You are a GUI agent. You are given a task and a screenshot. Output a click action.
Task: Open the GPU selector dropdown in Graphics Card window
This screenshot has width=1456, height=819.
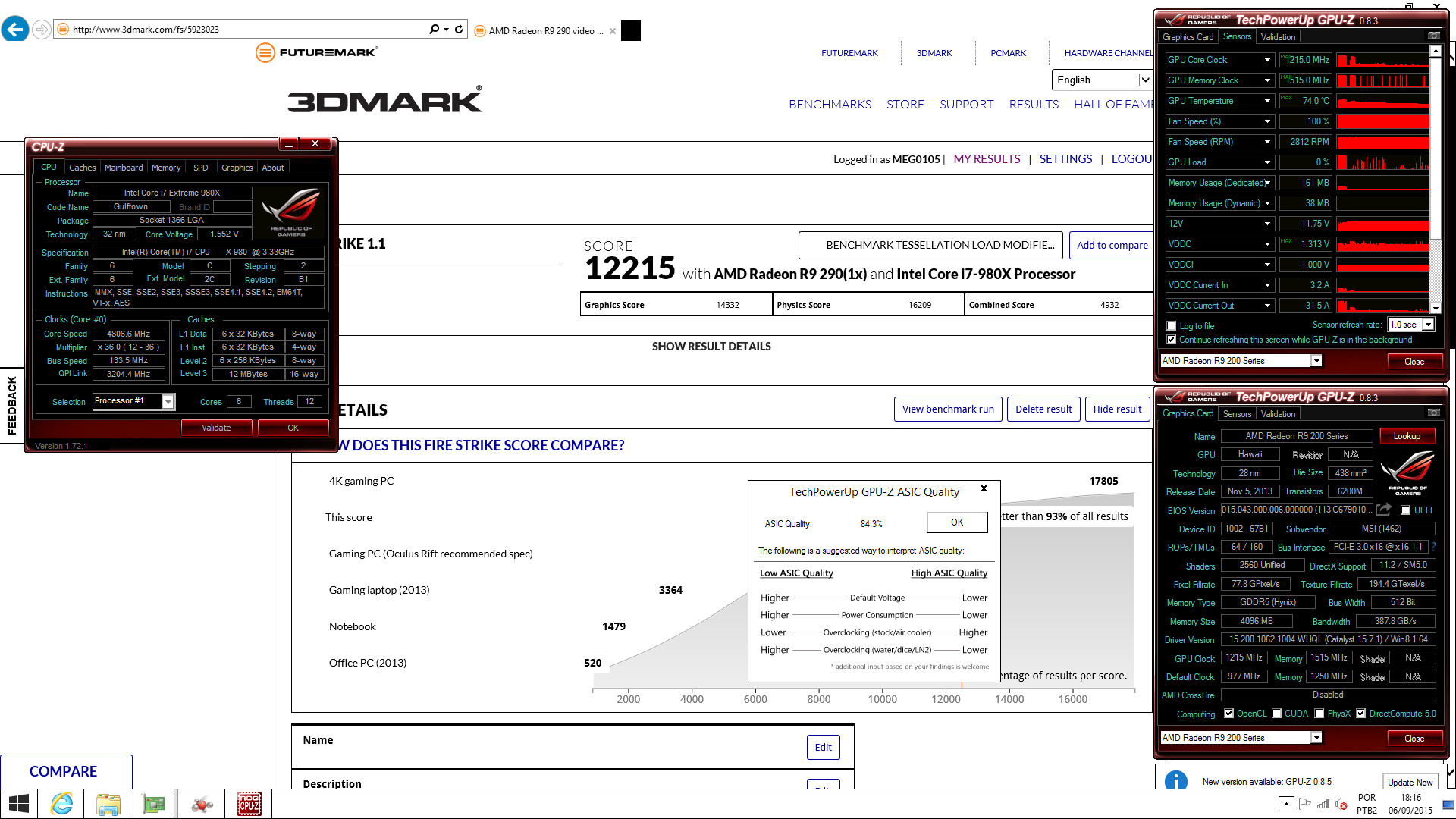1316,737
